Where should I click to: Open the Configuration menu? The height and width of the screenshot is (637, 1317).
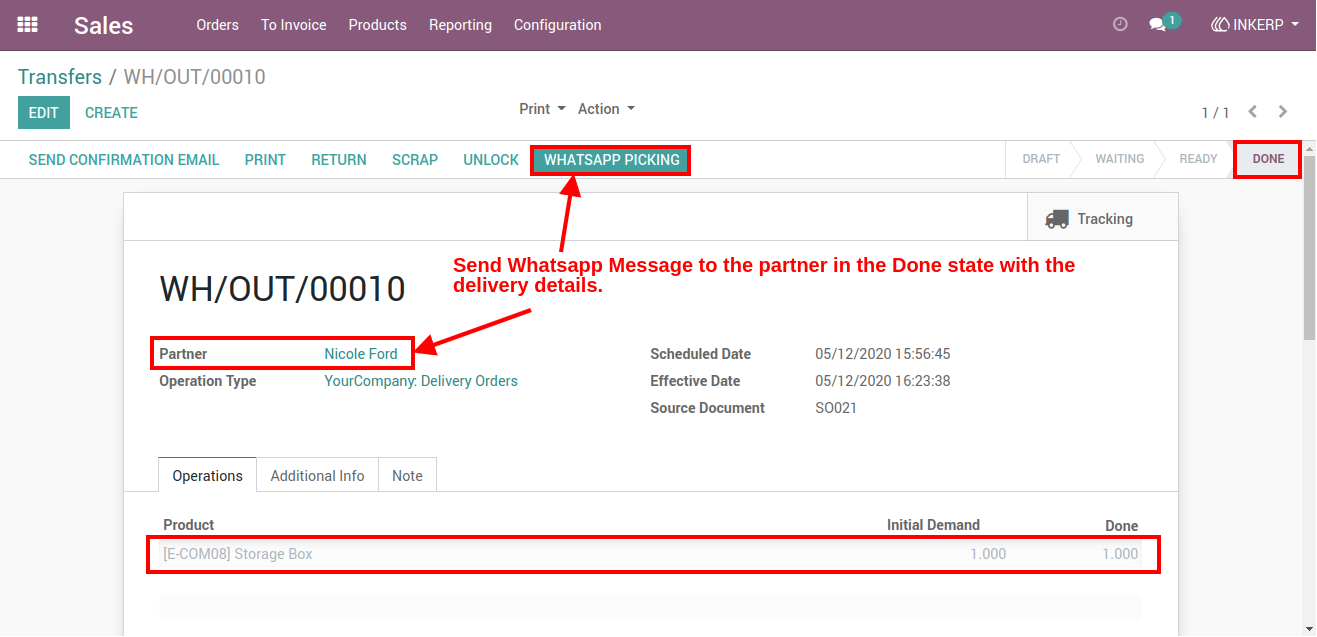558,25
